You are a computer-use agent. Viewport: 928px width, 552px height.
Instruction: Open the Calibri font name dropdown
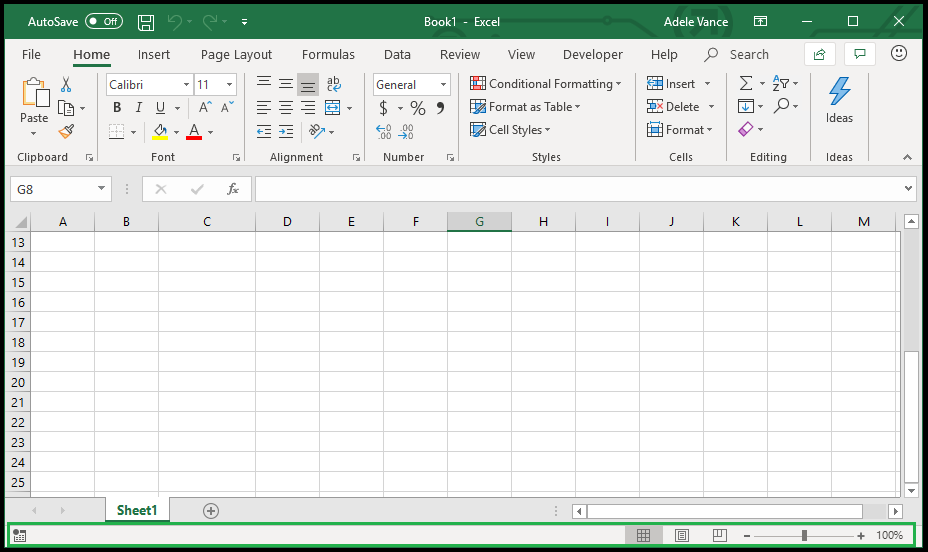186,85
